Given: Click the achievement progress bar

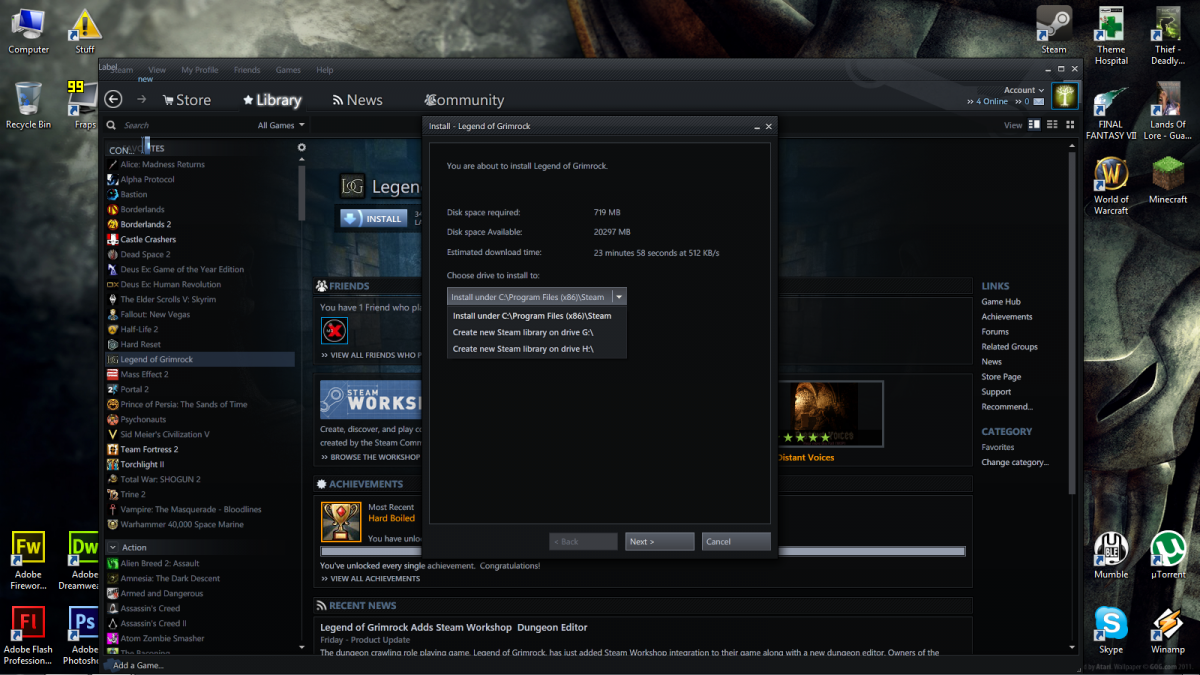Looking at the screenshot, I should point(643,551).
